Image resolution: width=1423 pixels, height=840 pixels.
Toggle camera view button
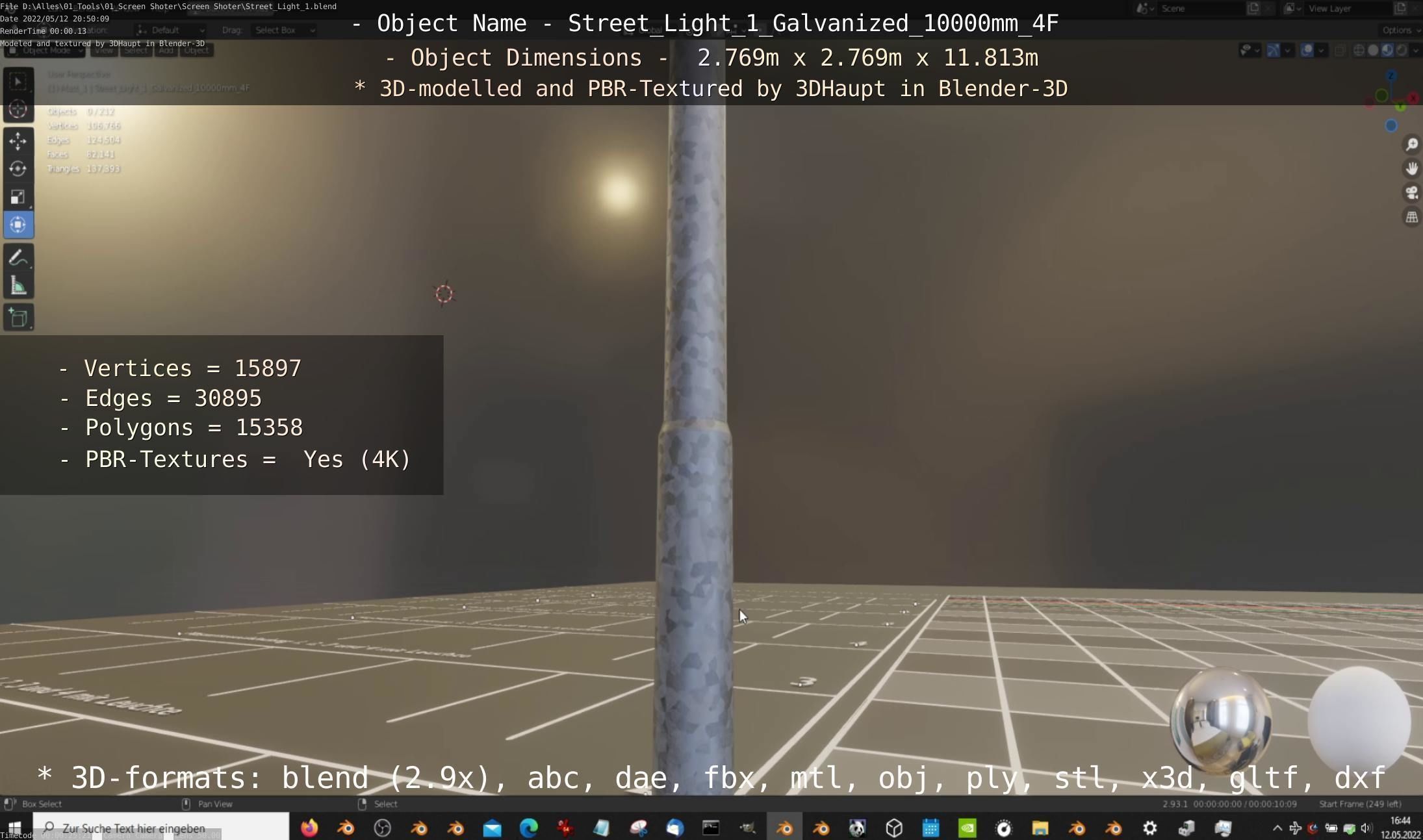point(1411,193)
